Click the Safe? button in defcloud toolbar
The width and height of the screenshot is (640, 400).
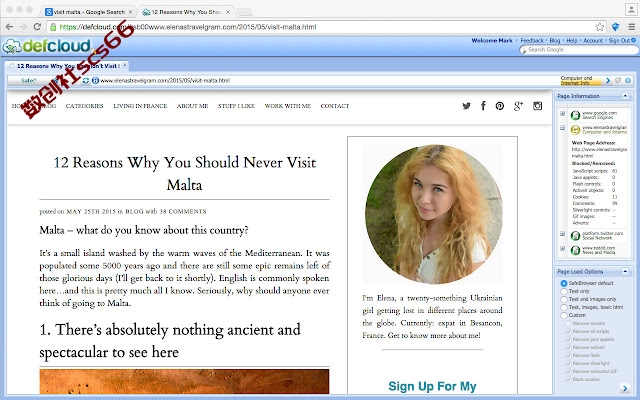(x=29, y=80)
